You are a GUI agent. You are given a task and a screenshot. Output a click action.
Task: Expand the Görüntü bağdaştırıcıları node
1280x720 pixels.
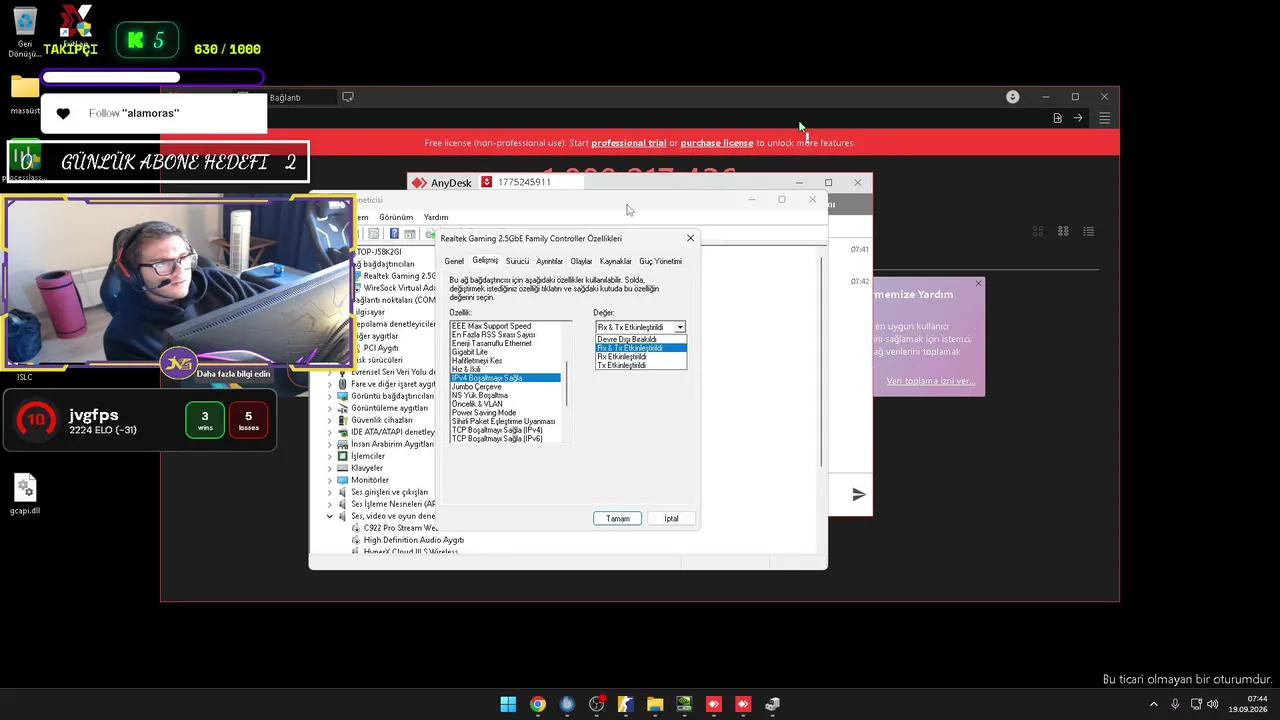coord(330,396)
